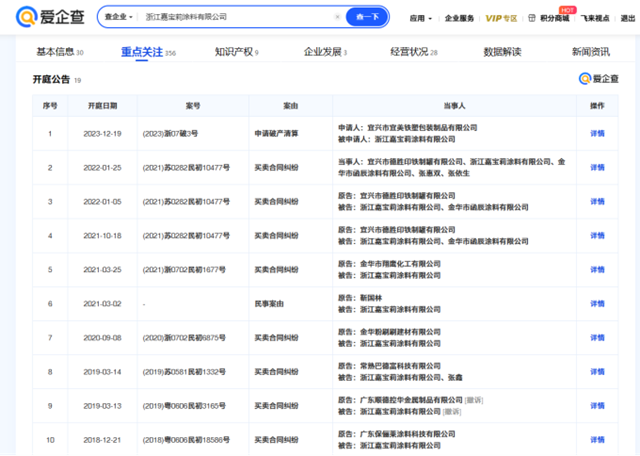Click the 开庭公告 section heading
The height and width of the screenshot is (456, 640).
pos(51,79)
